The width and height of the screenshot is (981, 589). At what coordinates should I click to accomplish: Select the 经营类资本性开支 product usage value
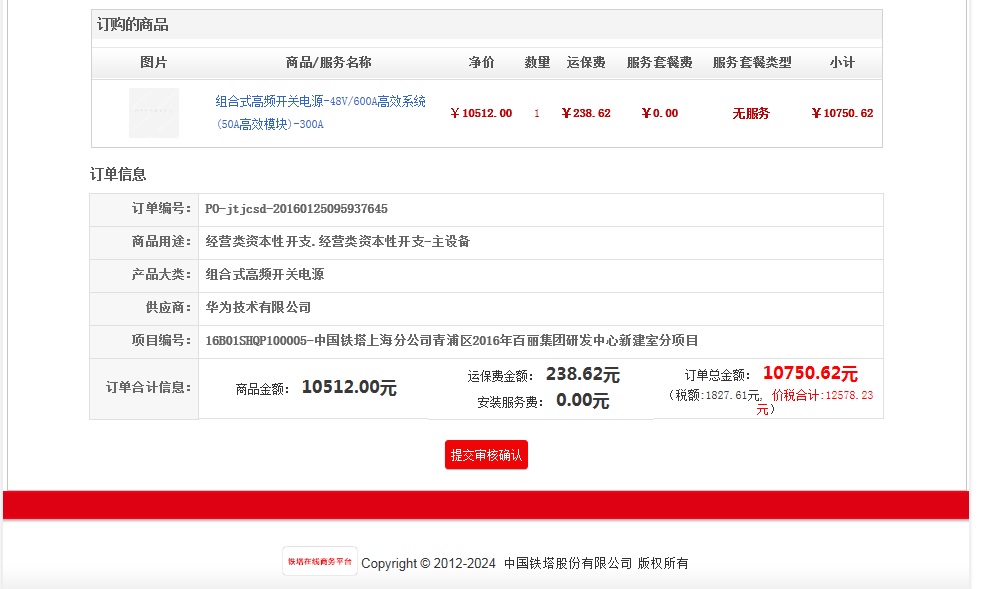[338, 242]
